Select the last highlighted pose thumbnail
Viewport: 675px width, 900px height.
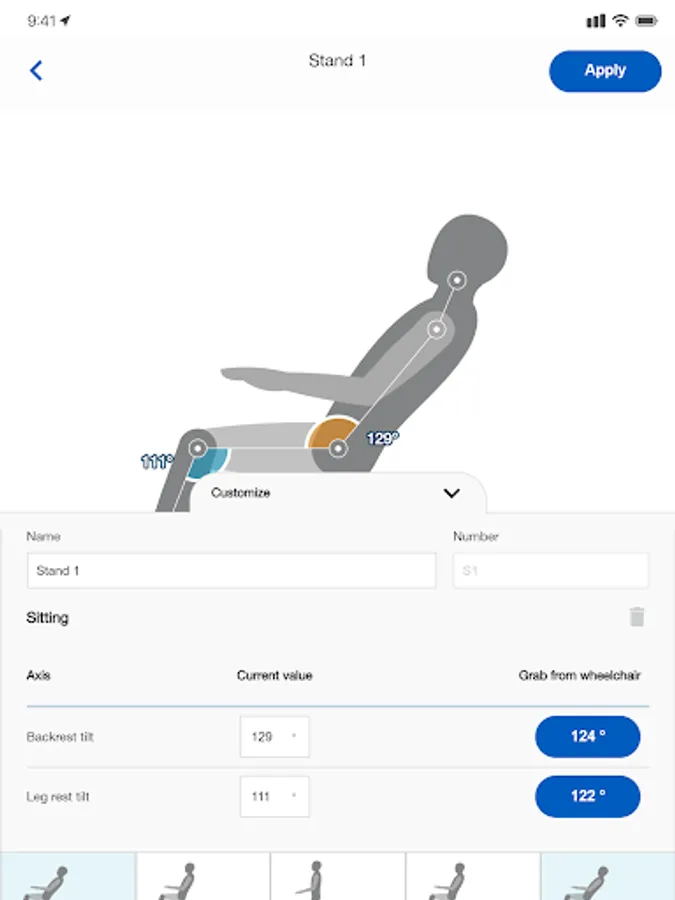pyautogui.click(x=607, y=877)
